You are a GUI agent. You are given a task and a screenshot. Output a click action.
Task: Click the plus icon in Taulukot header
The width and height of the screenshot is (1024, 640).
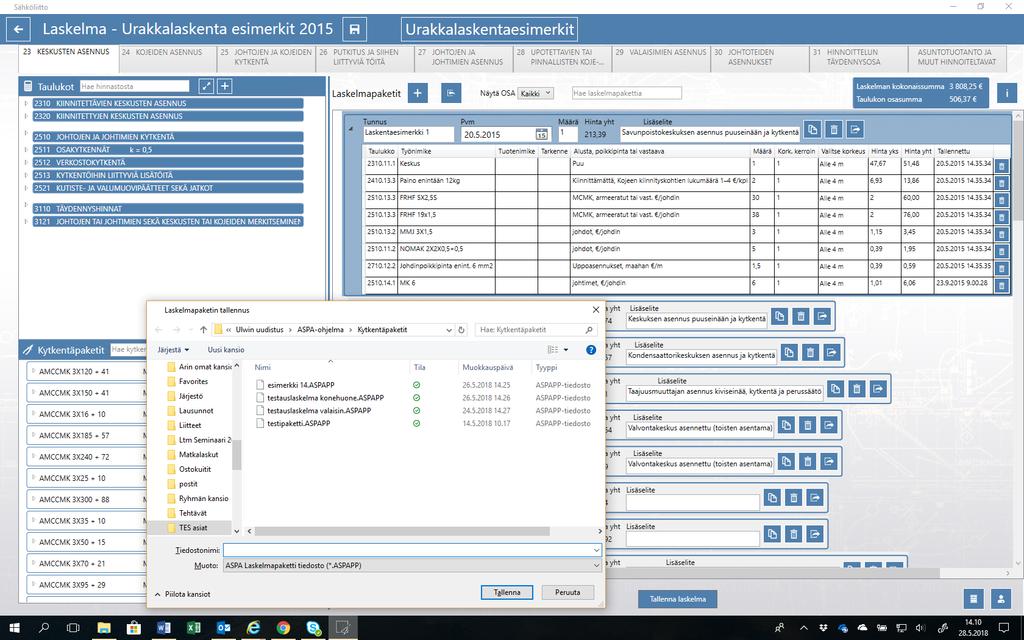[x=225, y=86]
